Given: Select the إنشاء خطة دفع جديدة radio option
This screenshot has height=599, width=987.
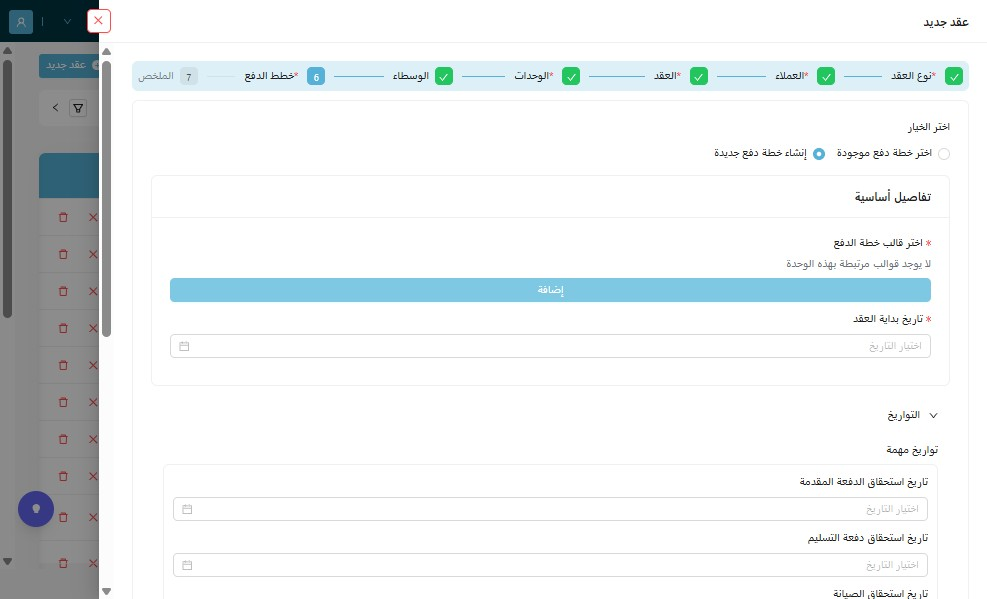Looking at the screenshot, I should pyautogui.click(x=819, y=154).
